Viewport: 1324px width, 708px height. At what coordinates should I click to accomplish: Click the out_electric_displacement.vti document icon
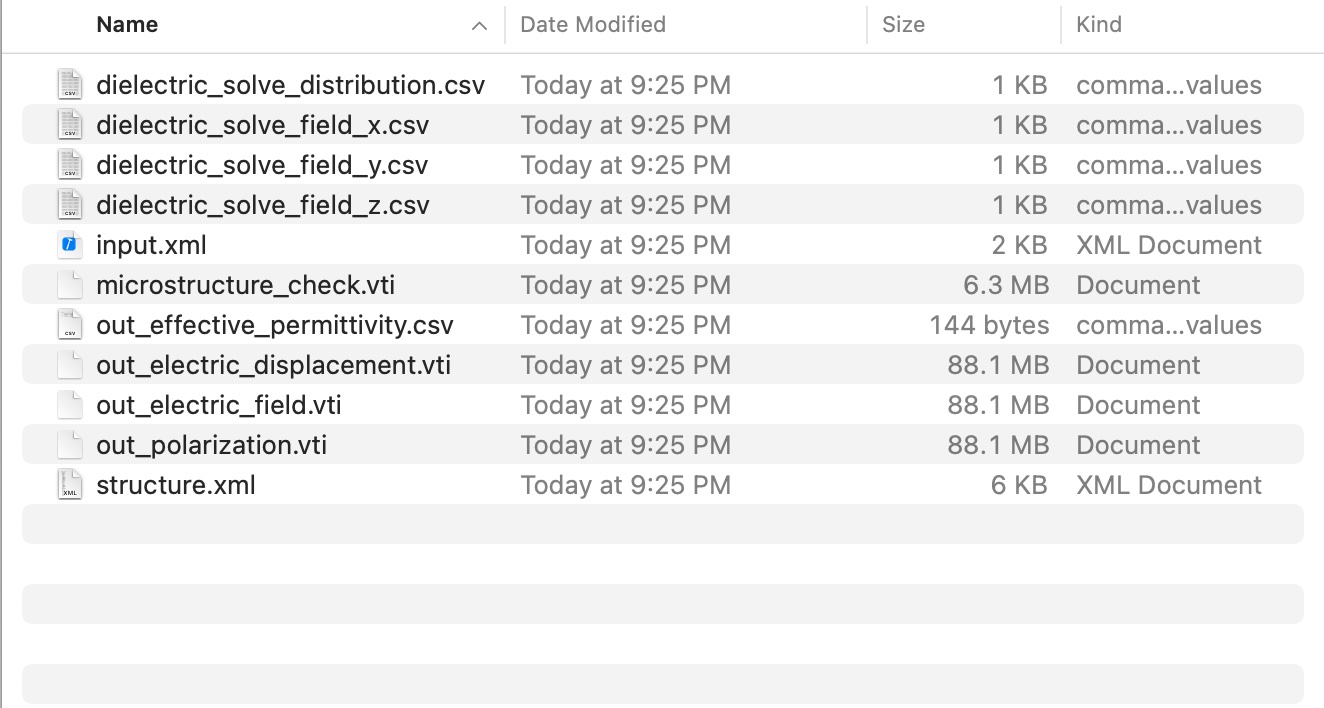point(69,365)
